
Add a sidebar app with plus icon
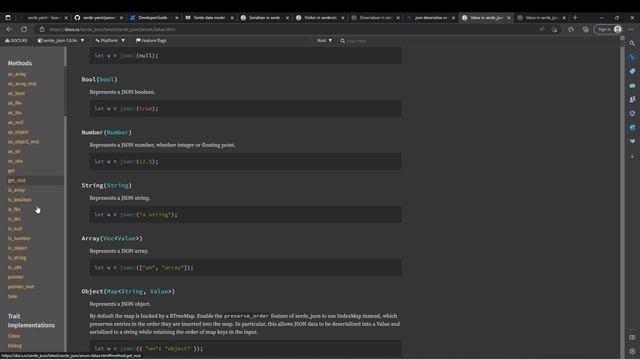632,156
